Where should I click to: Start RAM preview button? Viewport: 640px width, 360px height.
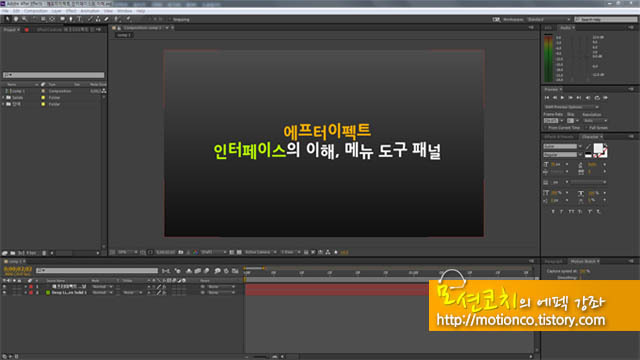(606, 98)
